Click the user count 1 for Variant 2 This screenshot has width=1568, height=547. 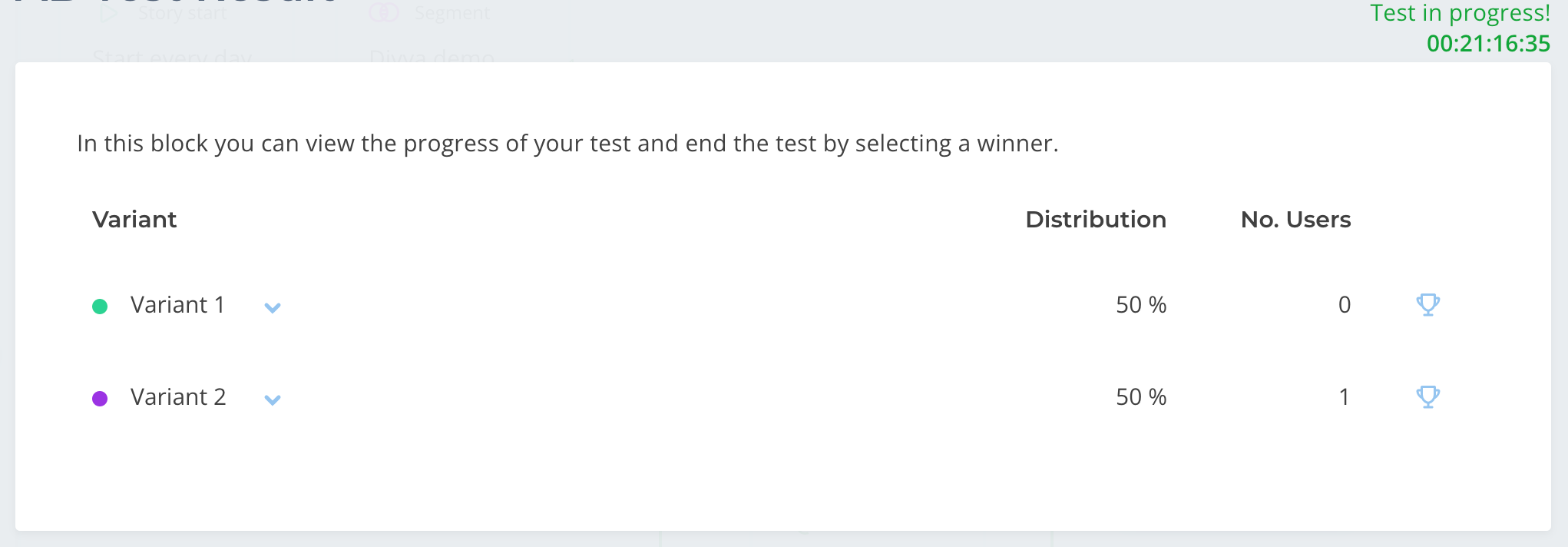(1344, 397)
